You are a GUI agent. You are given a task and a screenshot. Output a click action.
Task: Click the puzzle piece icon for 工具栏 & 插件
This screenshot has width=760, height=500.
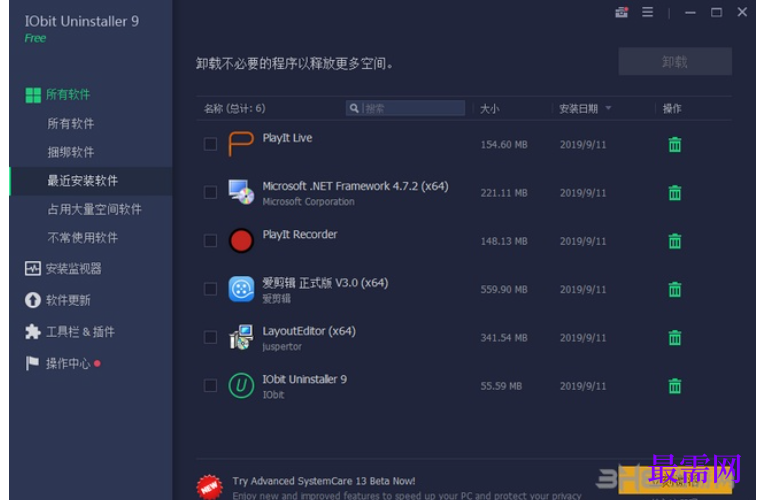(x=32, y=331)
